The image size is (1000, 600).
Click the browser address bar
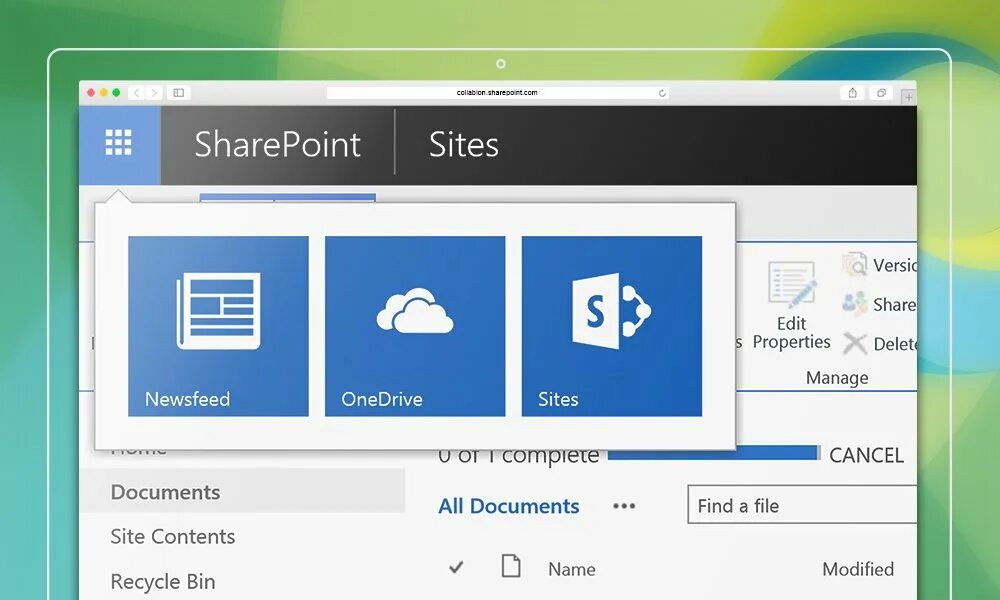(x=497, y=93)
